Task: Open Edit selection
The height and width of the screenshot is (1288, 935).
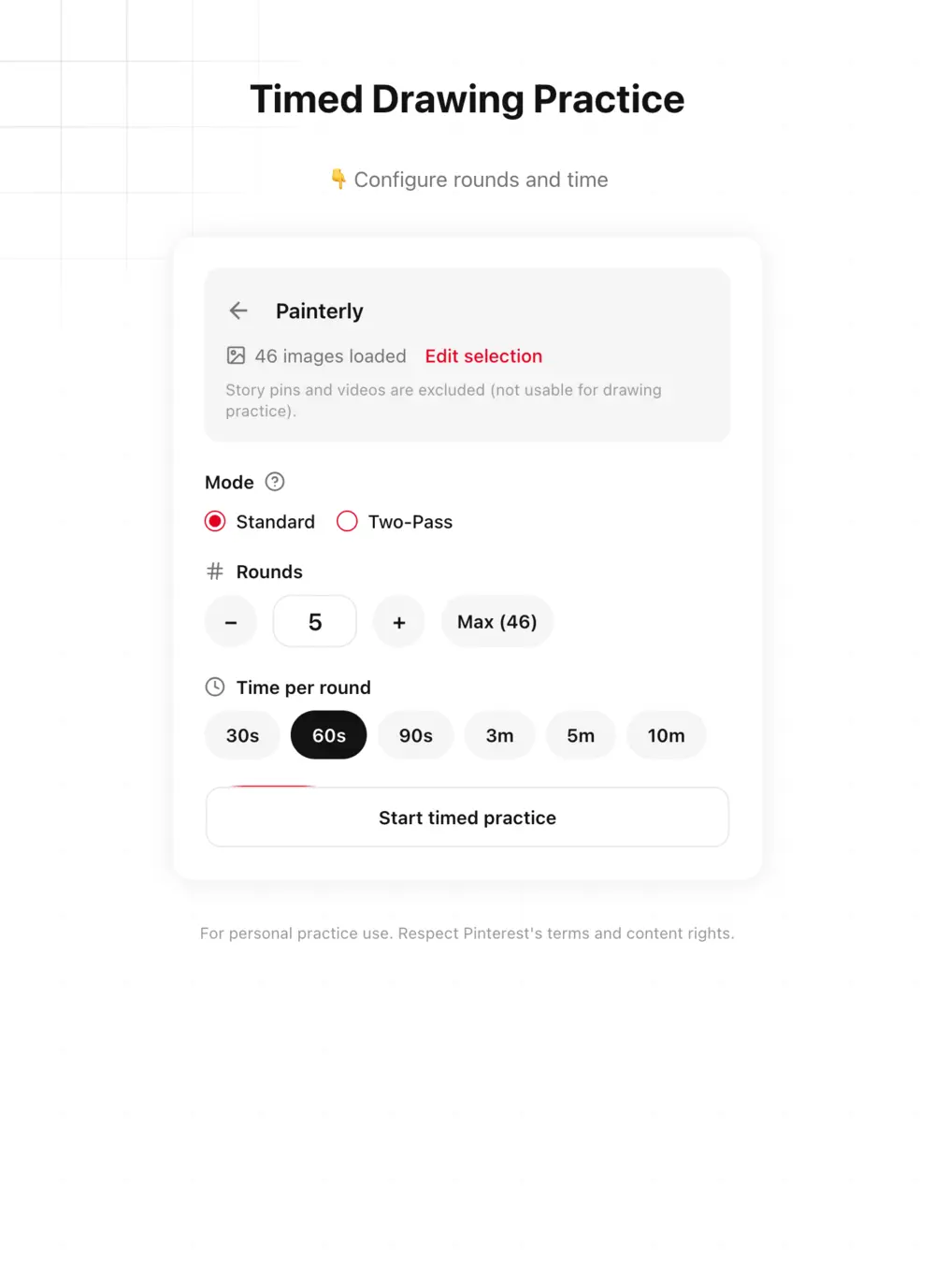Action: [x=483, y=355]
